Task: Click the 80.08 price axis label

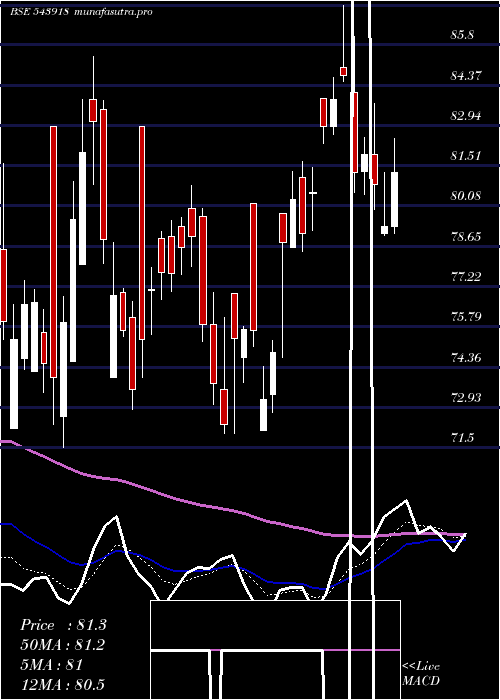Action: [x=466, y=196]
